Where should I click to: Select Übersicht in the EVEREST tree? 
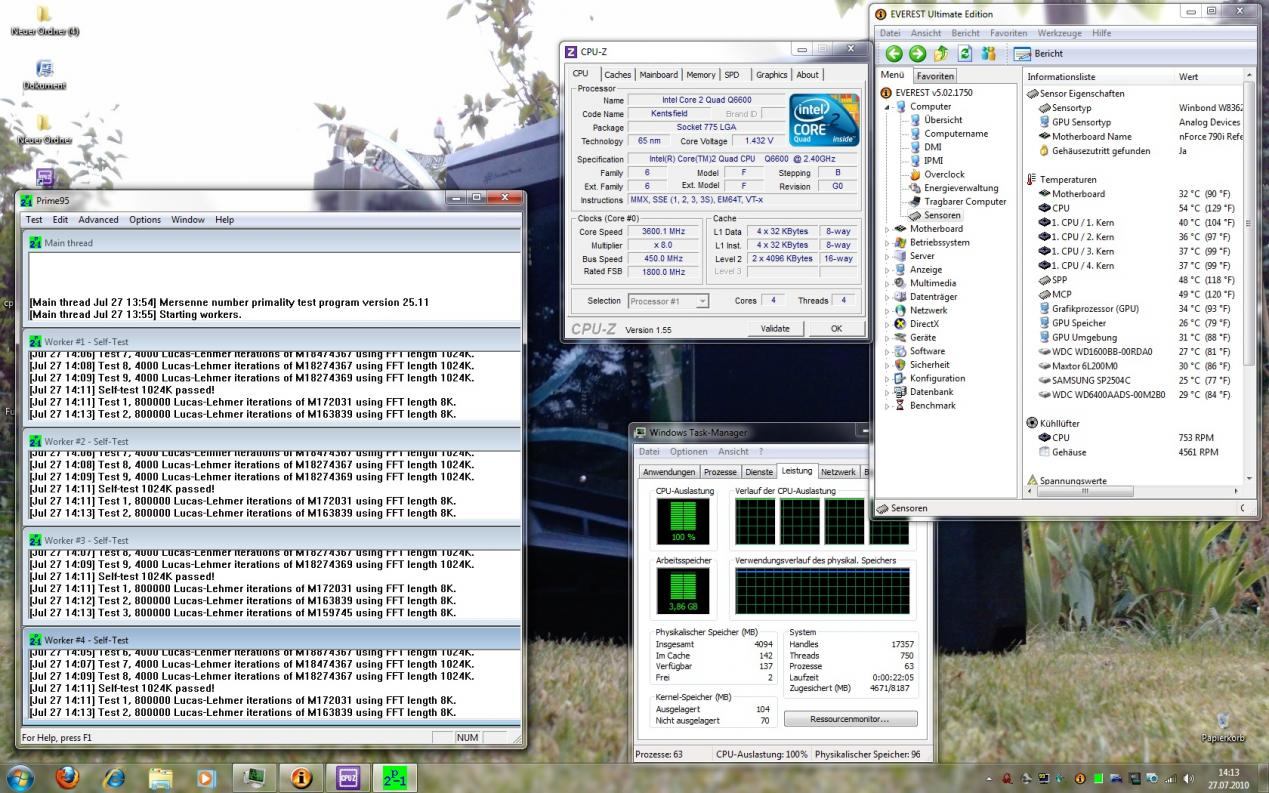tap(942, 120)
